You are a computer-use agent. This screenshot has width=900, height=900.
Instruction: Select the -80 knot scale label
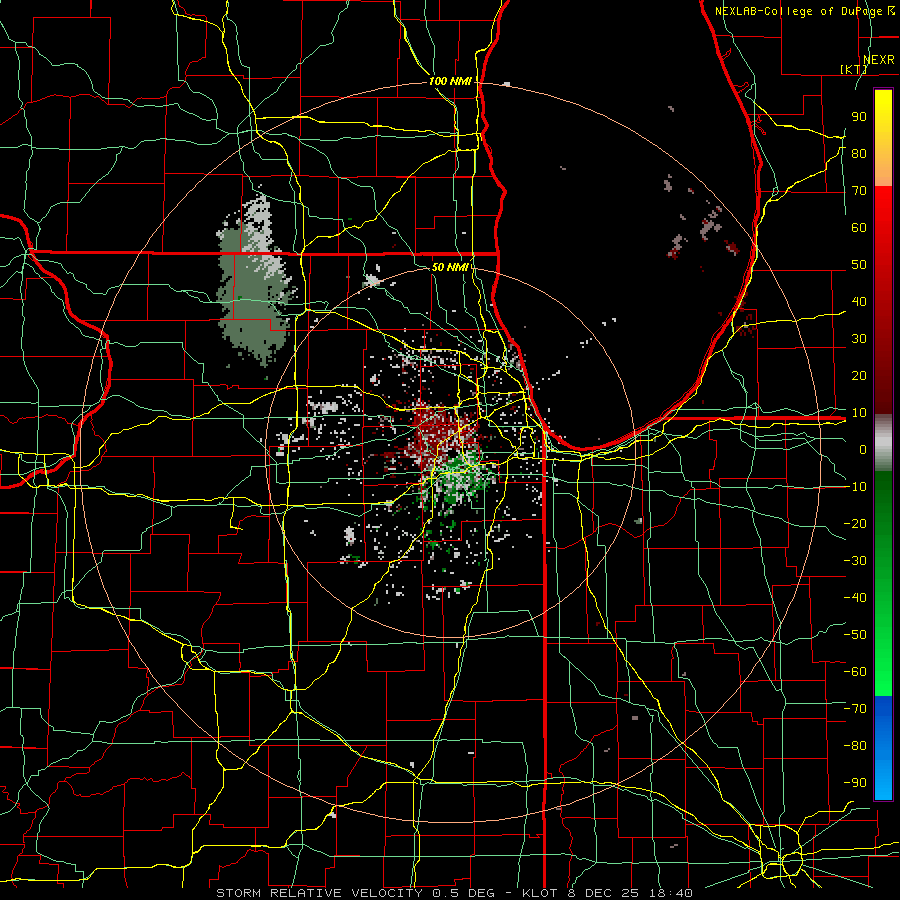[855, 746]
